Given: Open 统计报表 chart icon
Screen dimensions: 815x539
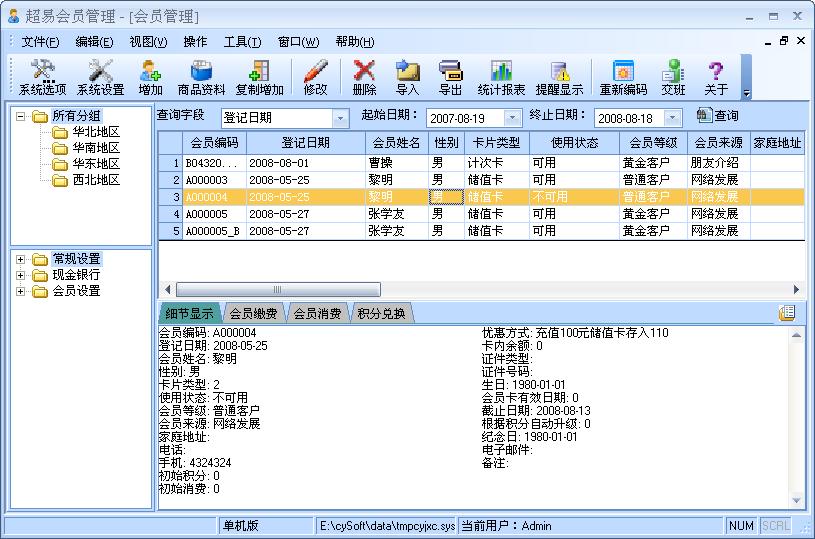Looking at the screenshot, I should 501,77.
